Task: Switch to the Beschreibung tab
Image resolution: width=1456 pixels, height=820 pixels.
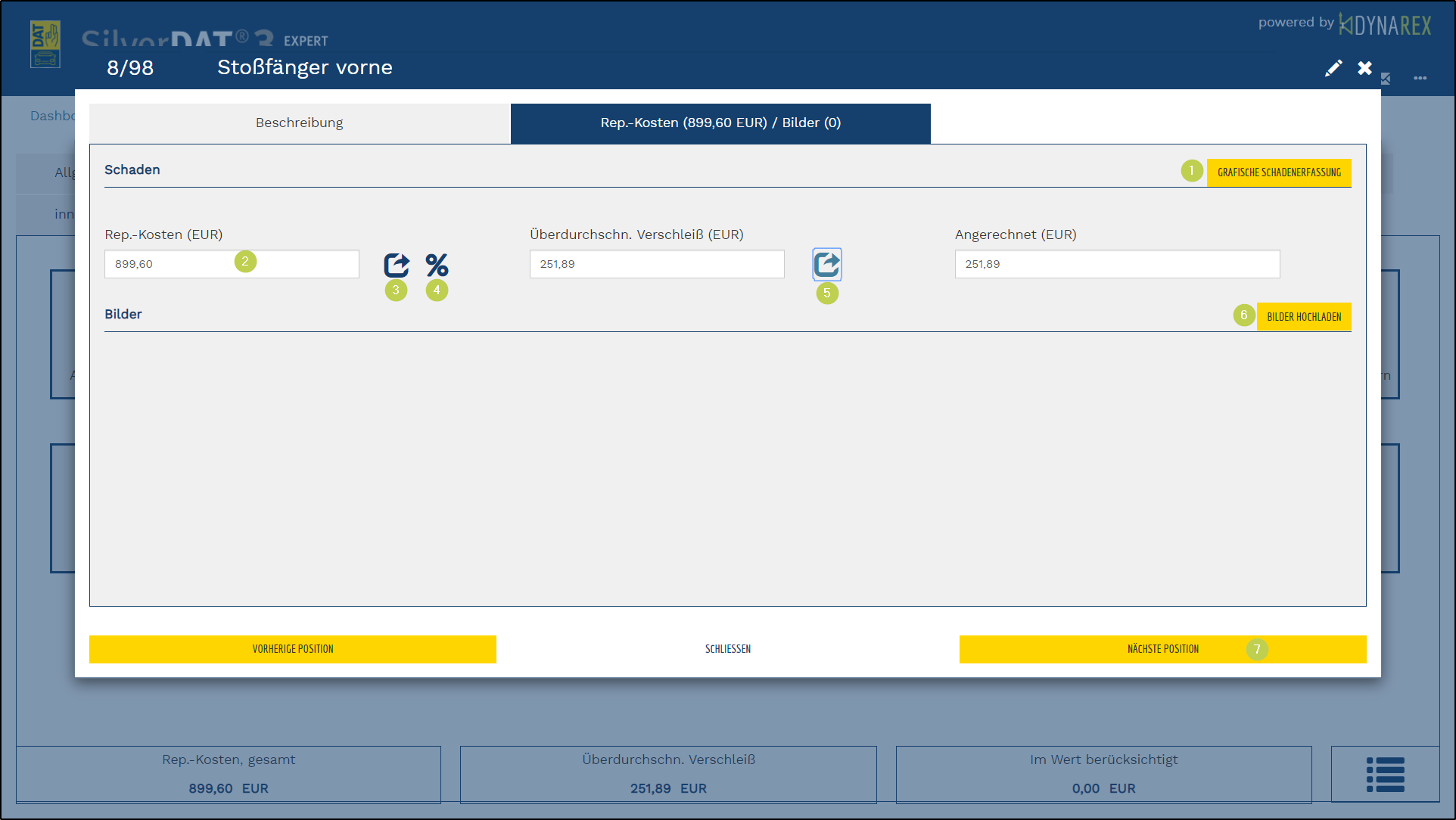Action: click(300, 123)
